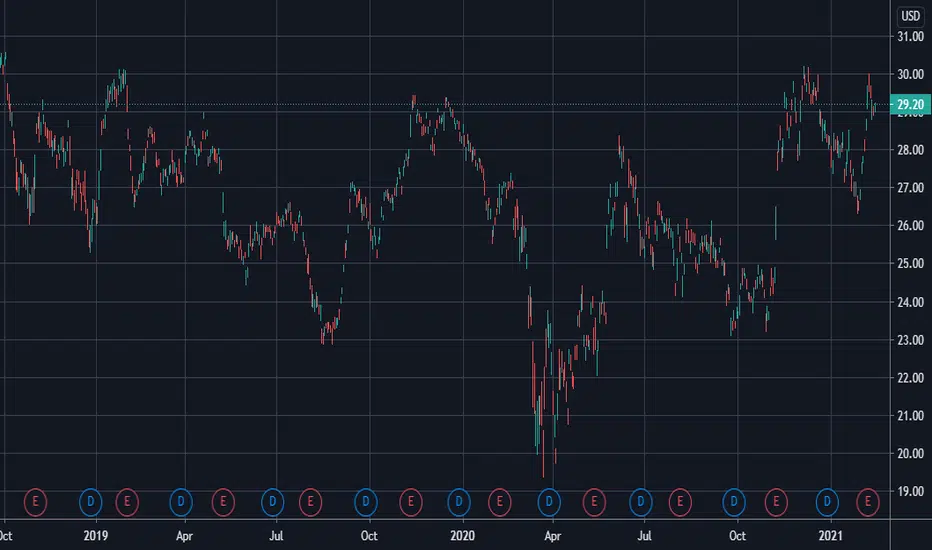Viewport: 932px width, 550px height.
Task: View the August 2020 earnings marker
Action: pos(680,502)
